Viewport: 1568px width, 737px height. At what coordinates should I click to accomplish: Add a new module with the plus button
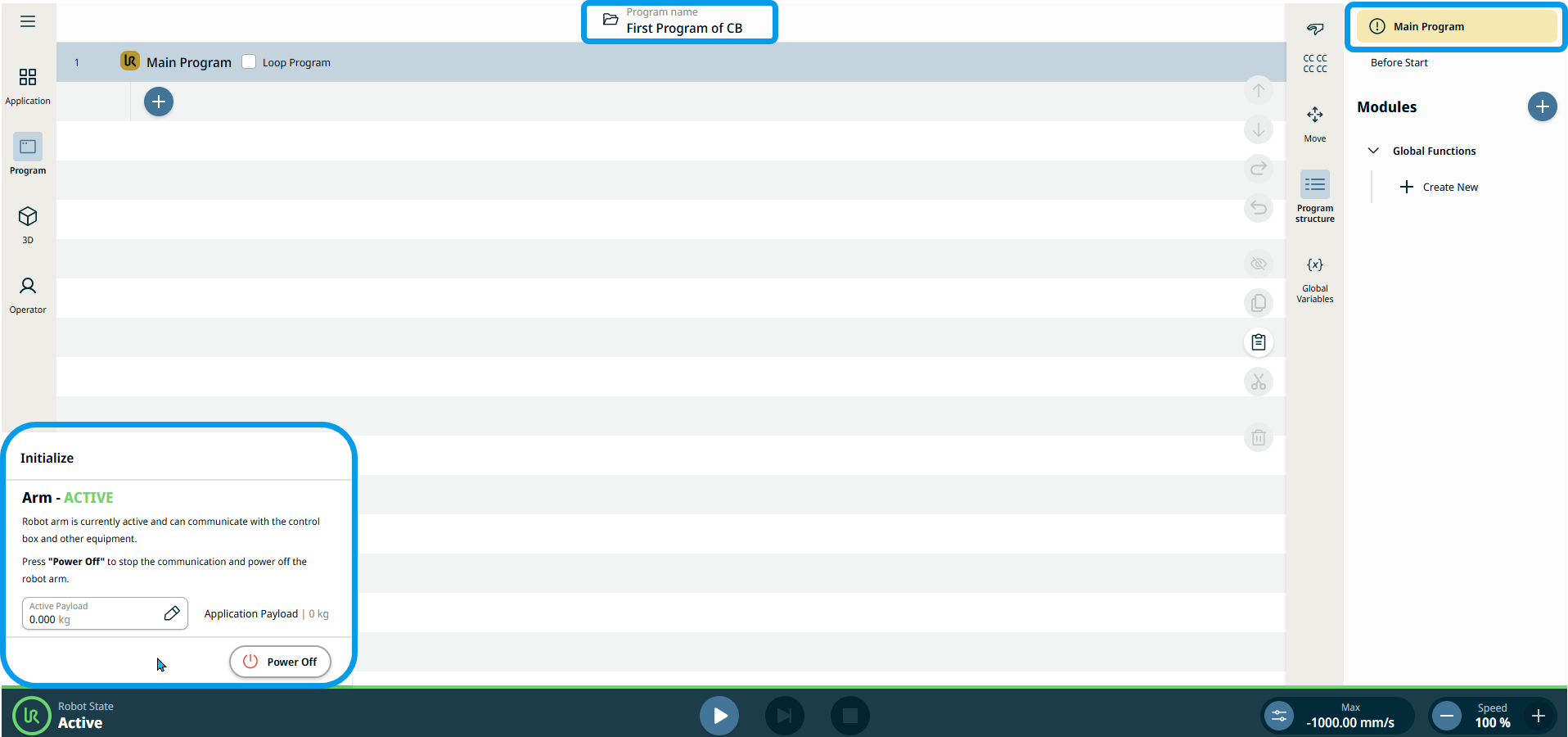coord(1542,106)
